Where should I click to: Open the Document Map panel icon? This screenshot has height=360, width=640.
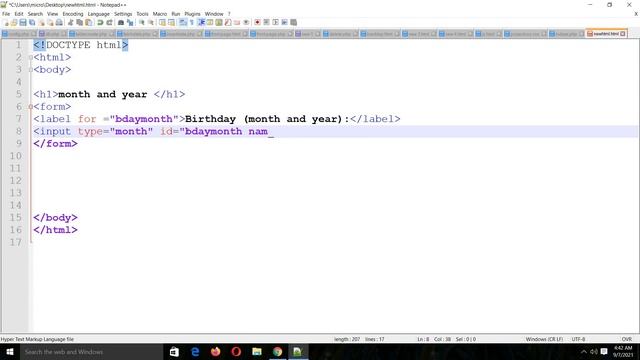coord(219,22)
